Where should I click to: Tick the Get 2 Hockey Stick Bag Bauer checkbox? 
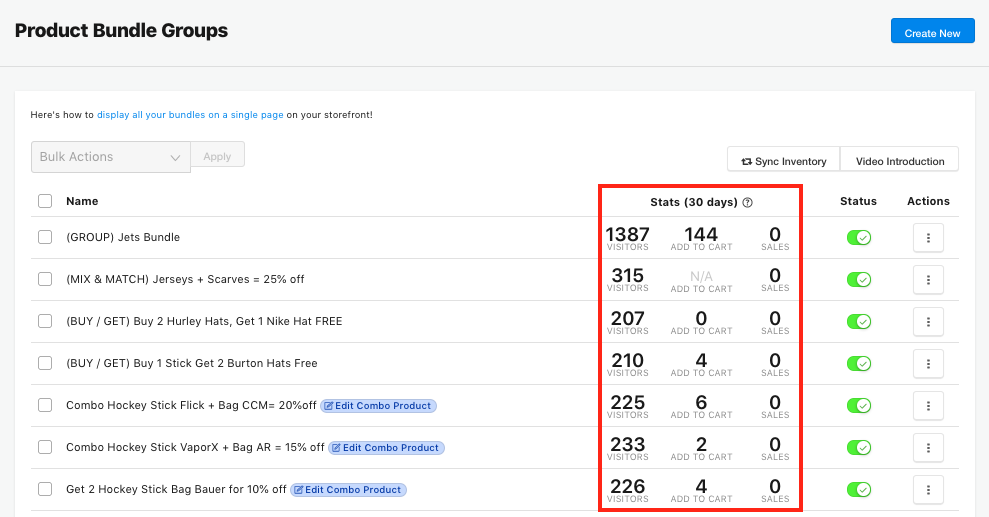point(45,489)
